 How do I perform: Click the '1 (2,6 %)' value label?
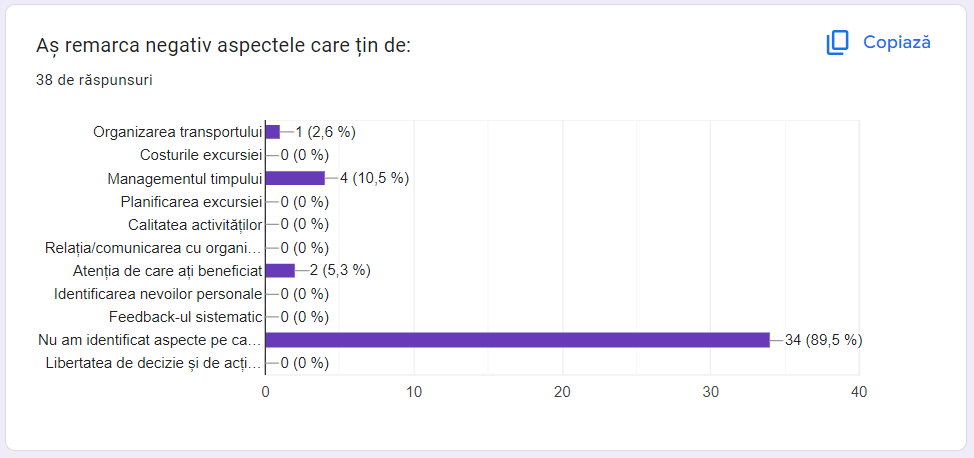click(x=325, y=132)
